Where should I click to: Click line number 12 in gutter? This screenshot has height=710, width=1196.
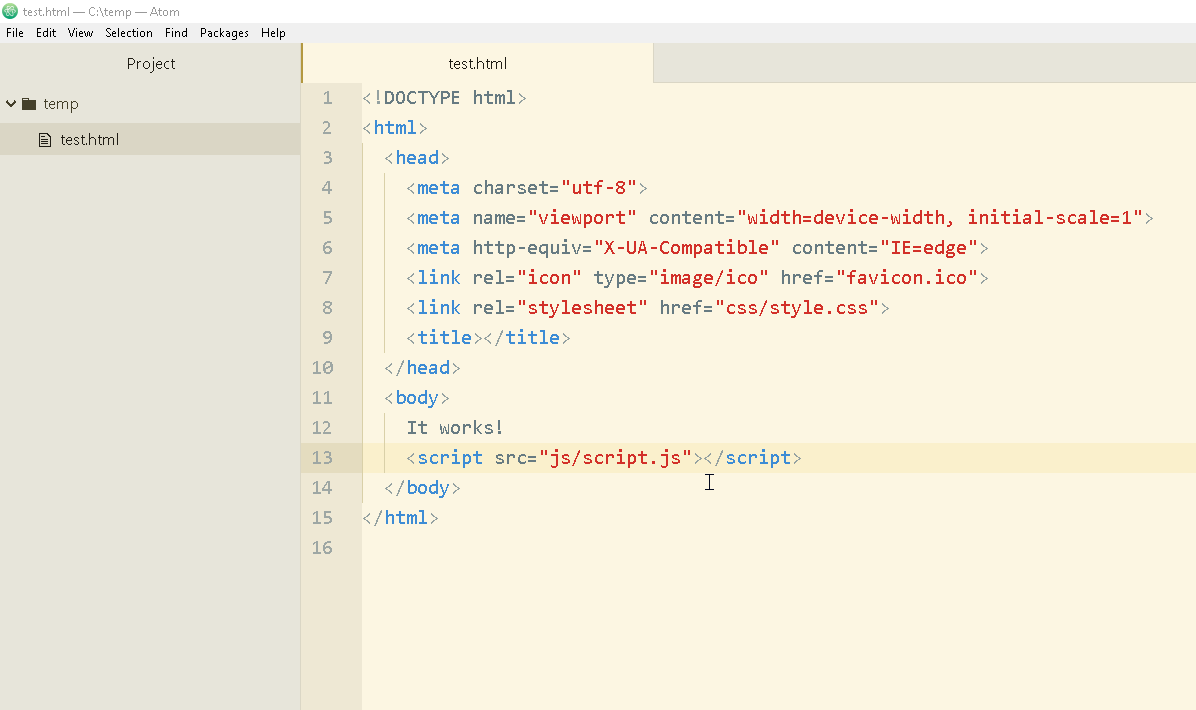(x=322, y=428)
